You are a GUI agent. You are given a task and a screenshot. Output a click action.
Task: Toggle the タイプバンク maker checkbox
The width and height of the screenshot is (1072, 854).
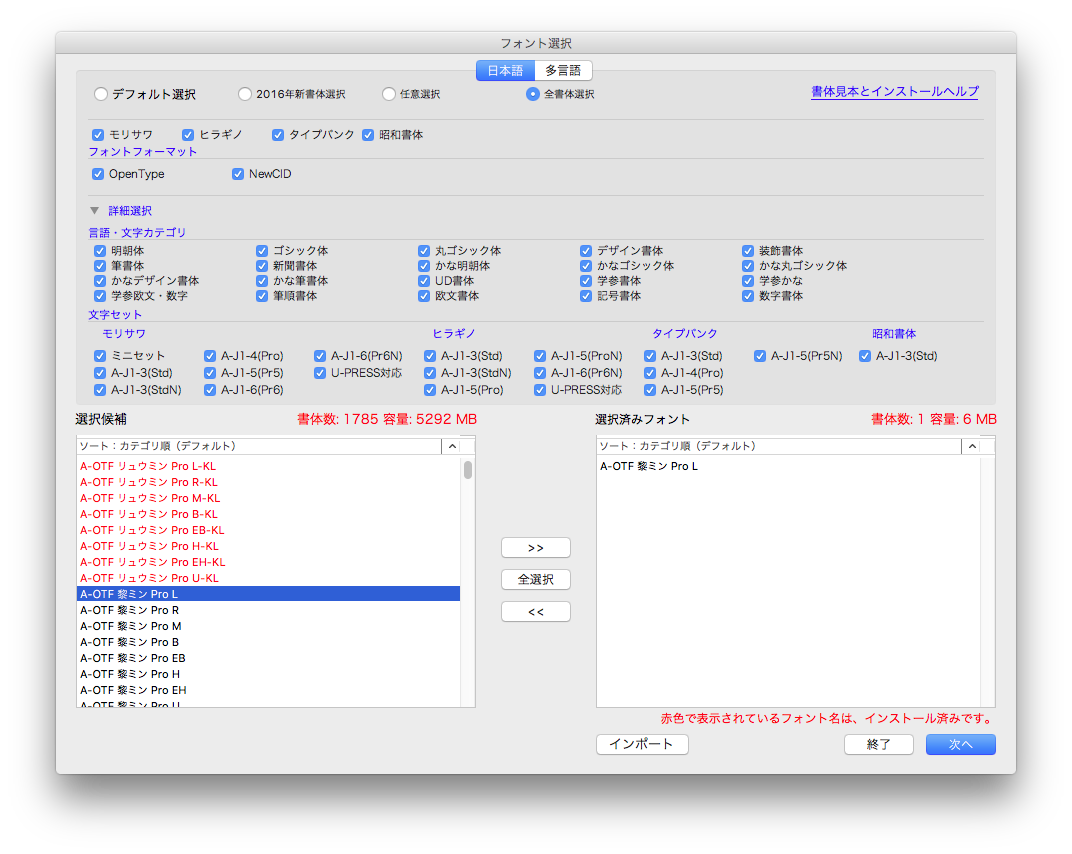(278, 135)
